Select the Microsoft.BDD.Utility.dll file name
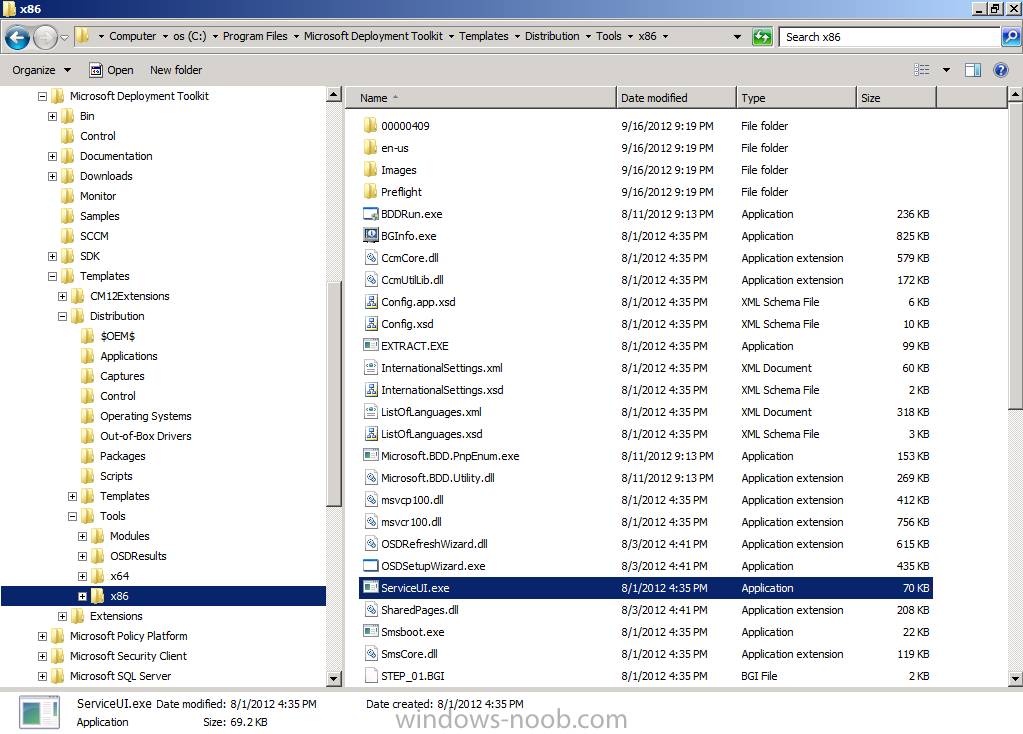The width and height of the screenshot is (1023, 734). coord(438,478)
